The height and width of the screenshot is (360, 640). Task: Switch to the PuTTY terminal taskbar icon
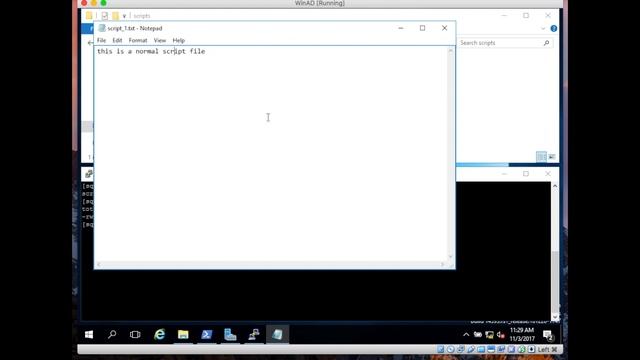[x=254, y=335]
